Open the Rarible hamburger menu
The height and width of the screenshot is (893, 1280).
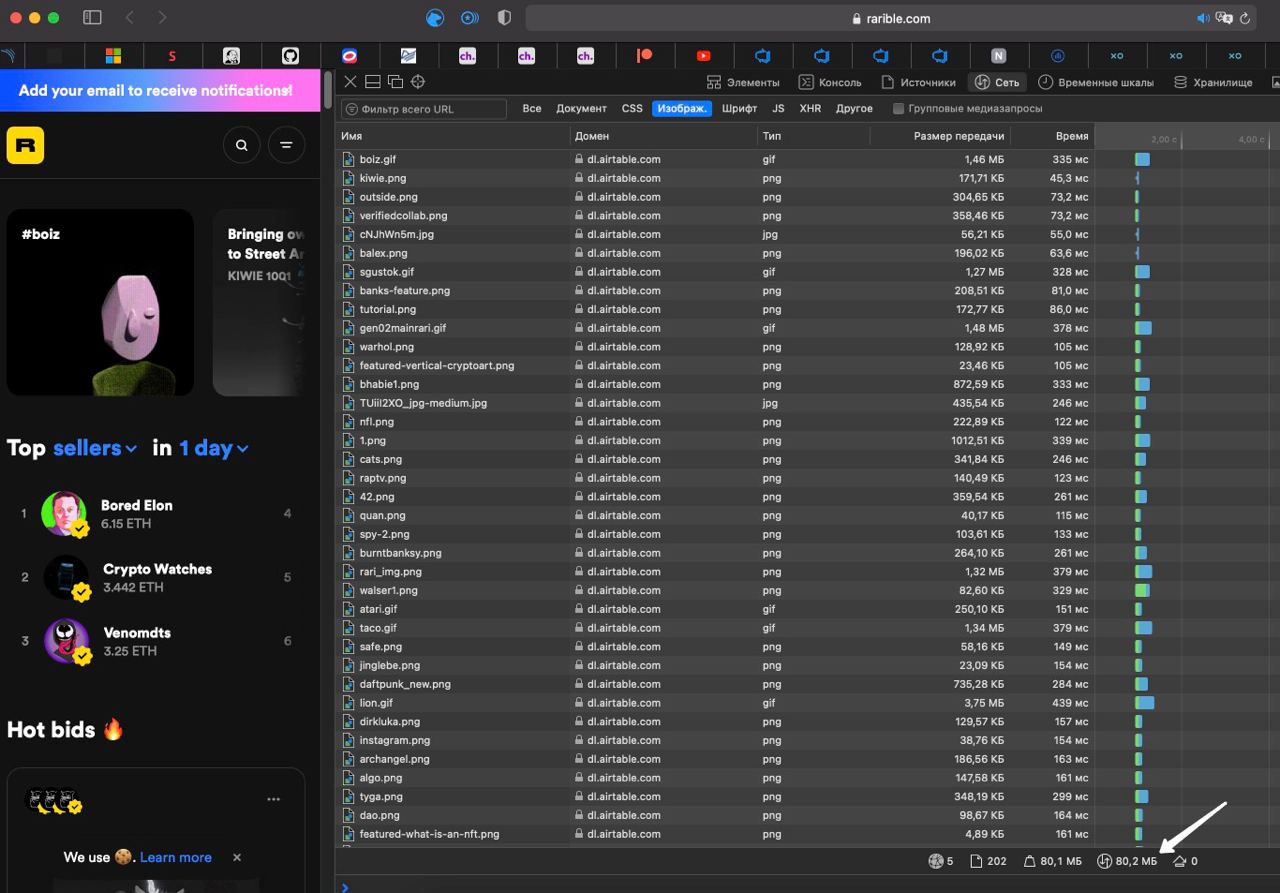click(x=286, y=145)
